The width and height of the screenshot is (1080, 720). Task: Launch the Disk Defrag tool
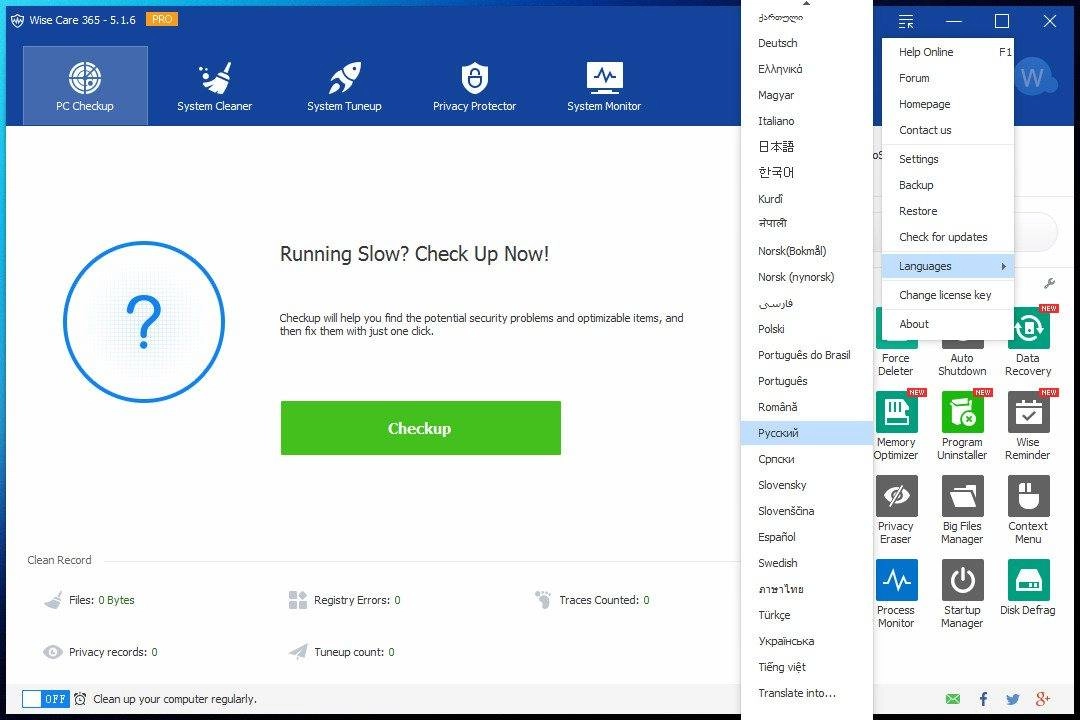tap(1028, 588)
